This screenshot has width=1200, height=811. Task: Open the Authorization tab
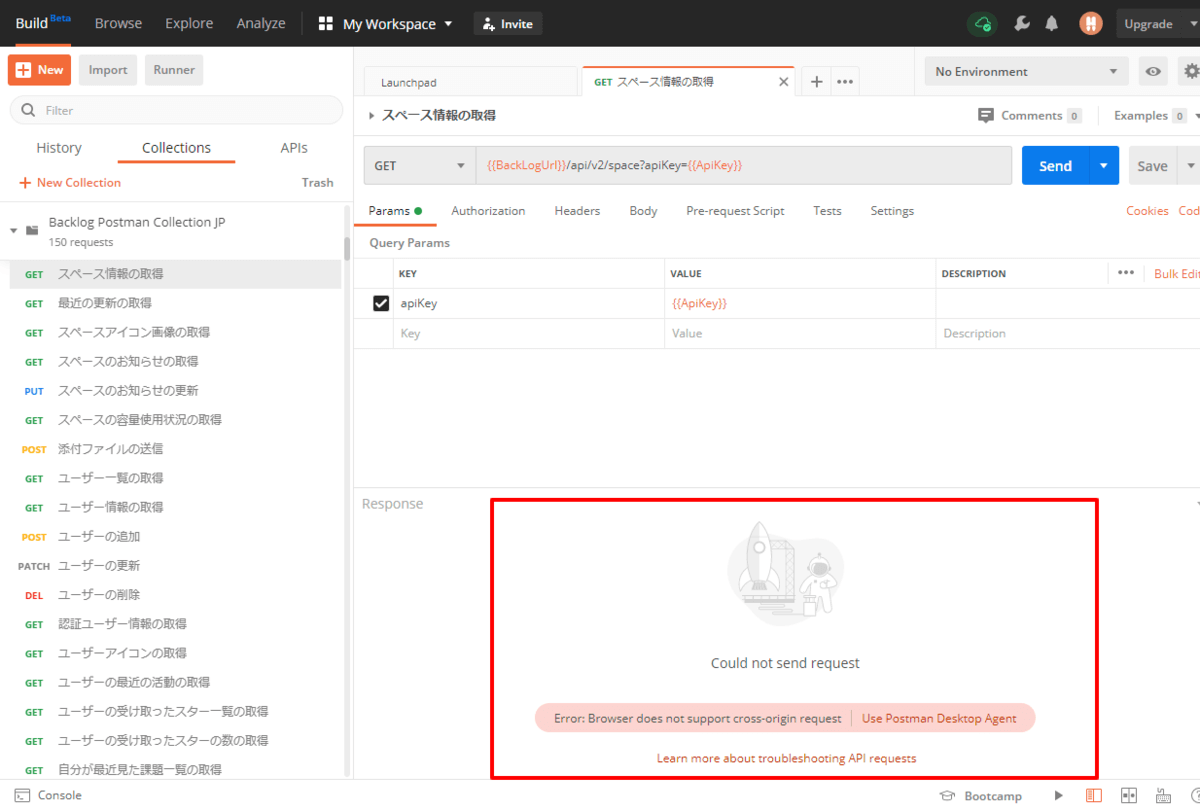[488, 211]
